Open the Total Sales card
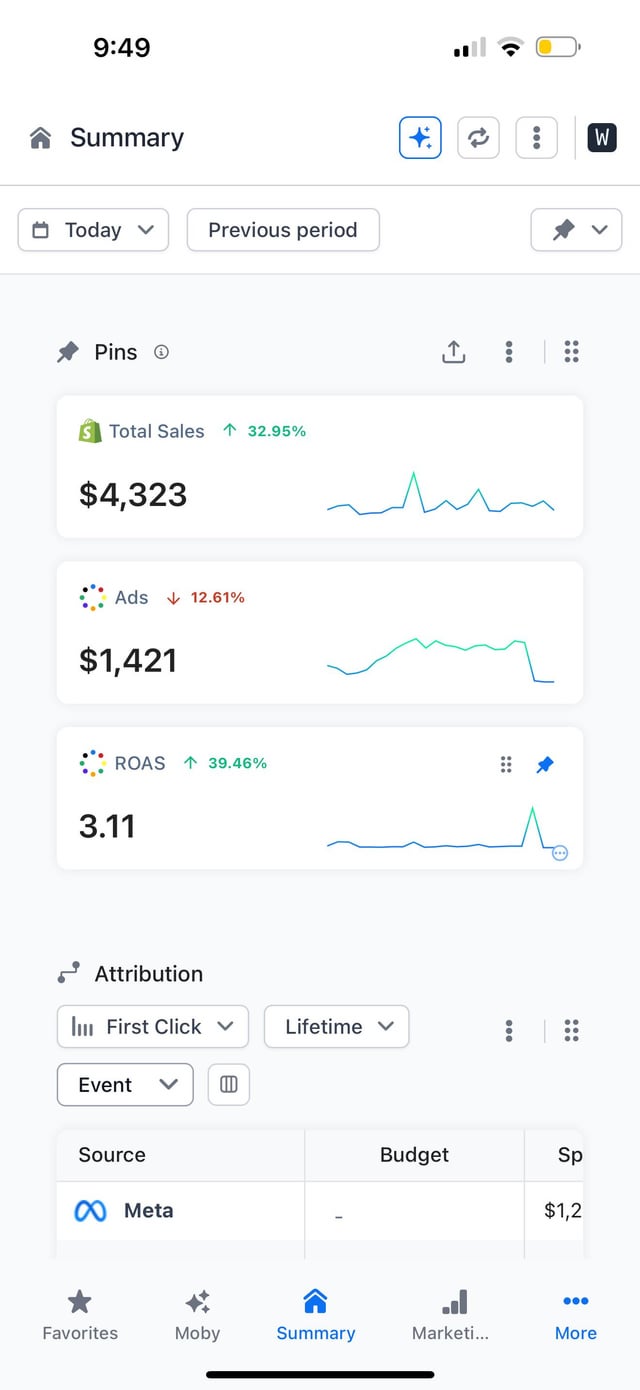Viewport: 640px width, 1390px height. (x=200, y=467)
